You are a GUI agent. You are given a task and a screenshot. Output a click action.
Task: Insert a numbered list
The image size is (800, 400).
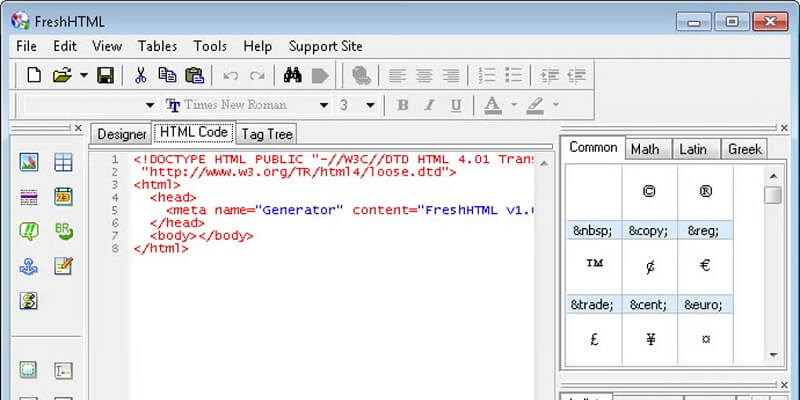tap(487, 76)
